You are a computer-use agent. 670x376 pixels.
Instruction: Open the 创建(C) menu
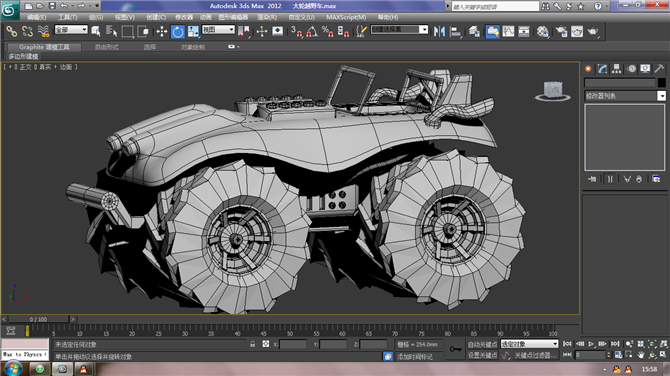(x=156, y=17)
